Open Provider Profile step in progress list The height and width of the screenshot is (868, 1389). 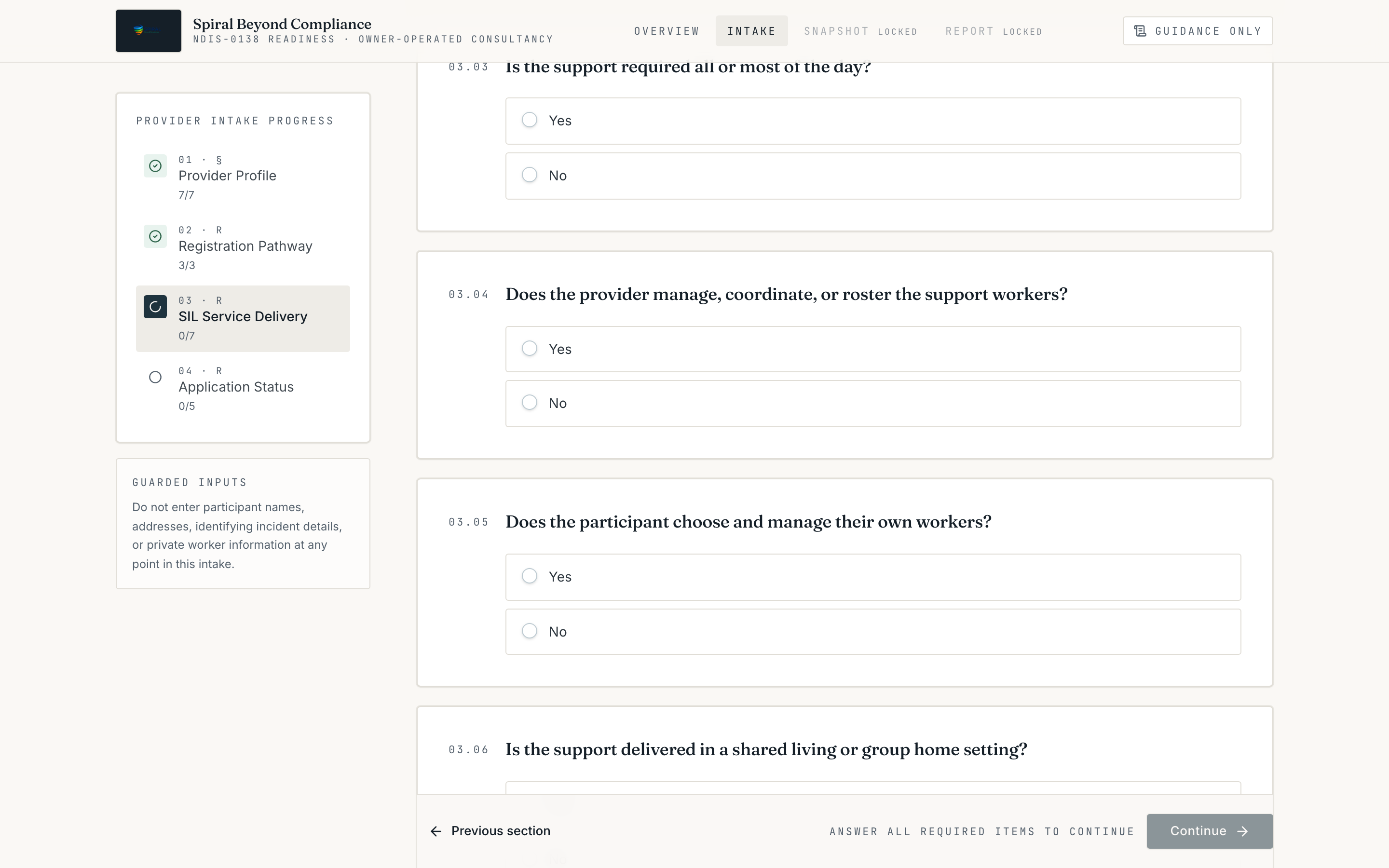tap(243, 178)
